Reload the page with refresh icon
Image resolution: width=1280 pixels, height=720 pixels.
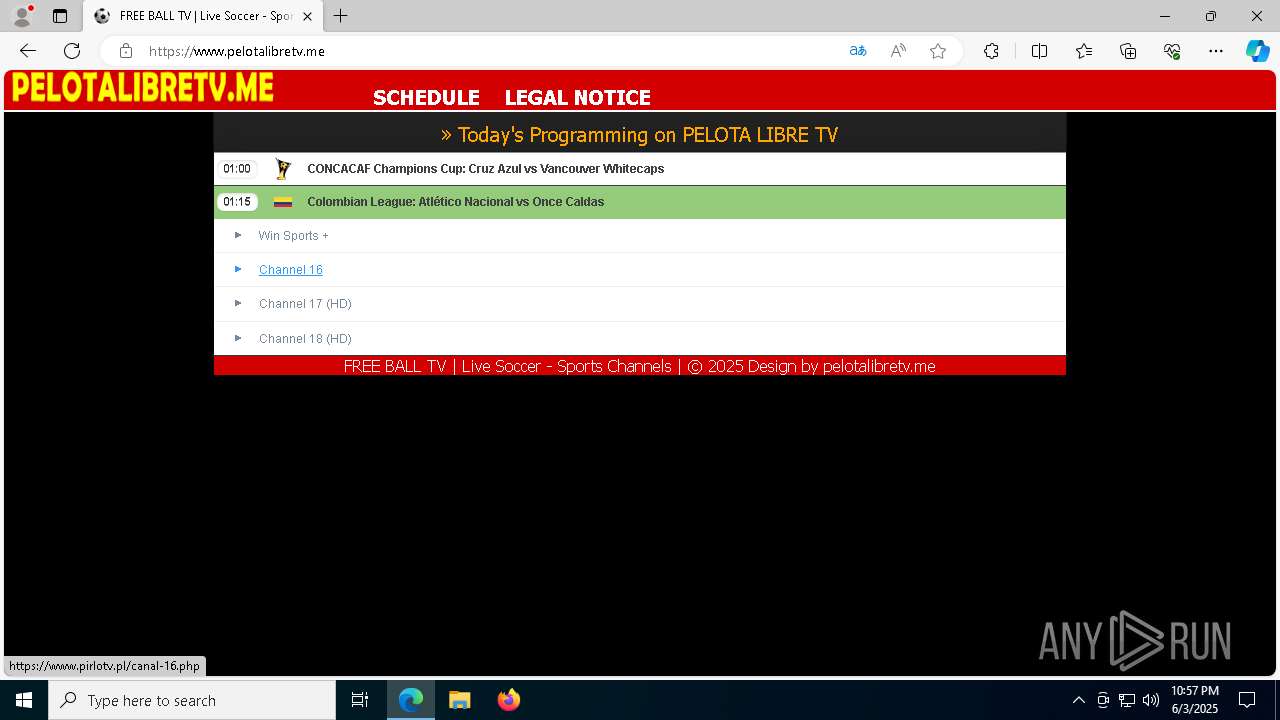click(x=72, y=51)
